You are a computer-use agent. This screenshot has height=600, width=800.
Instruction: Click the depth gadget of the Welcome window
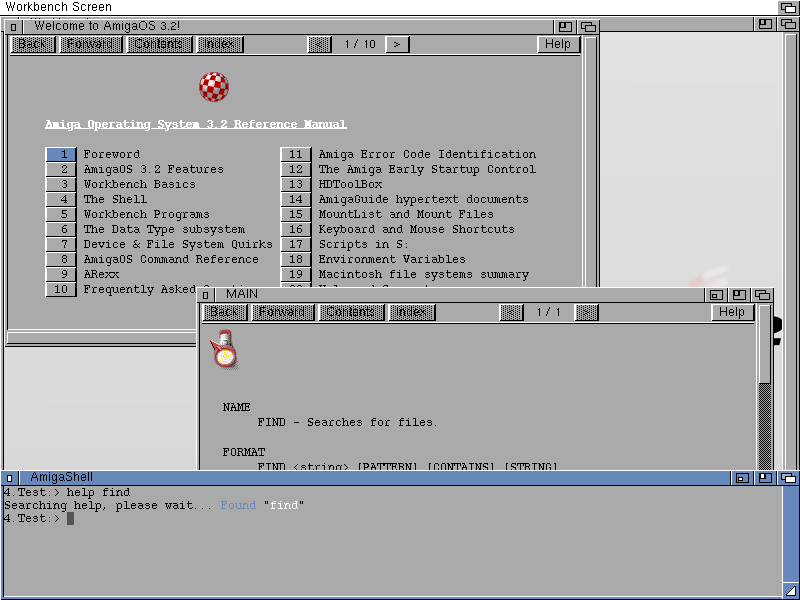(588, 27)
